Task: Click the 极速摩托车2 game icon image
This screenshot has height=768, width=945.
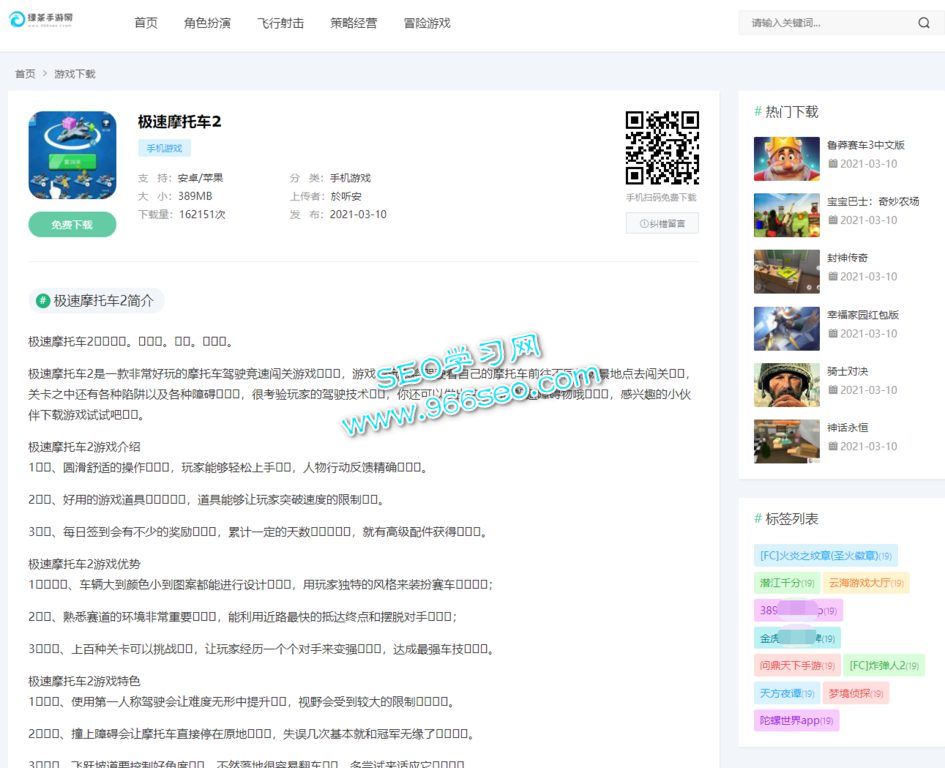Action: (72, 155)
